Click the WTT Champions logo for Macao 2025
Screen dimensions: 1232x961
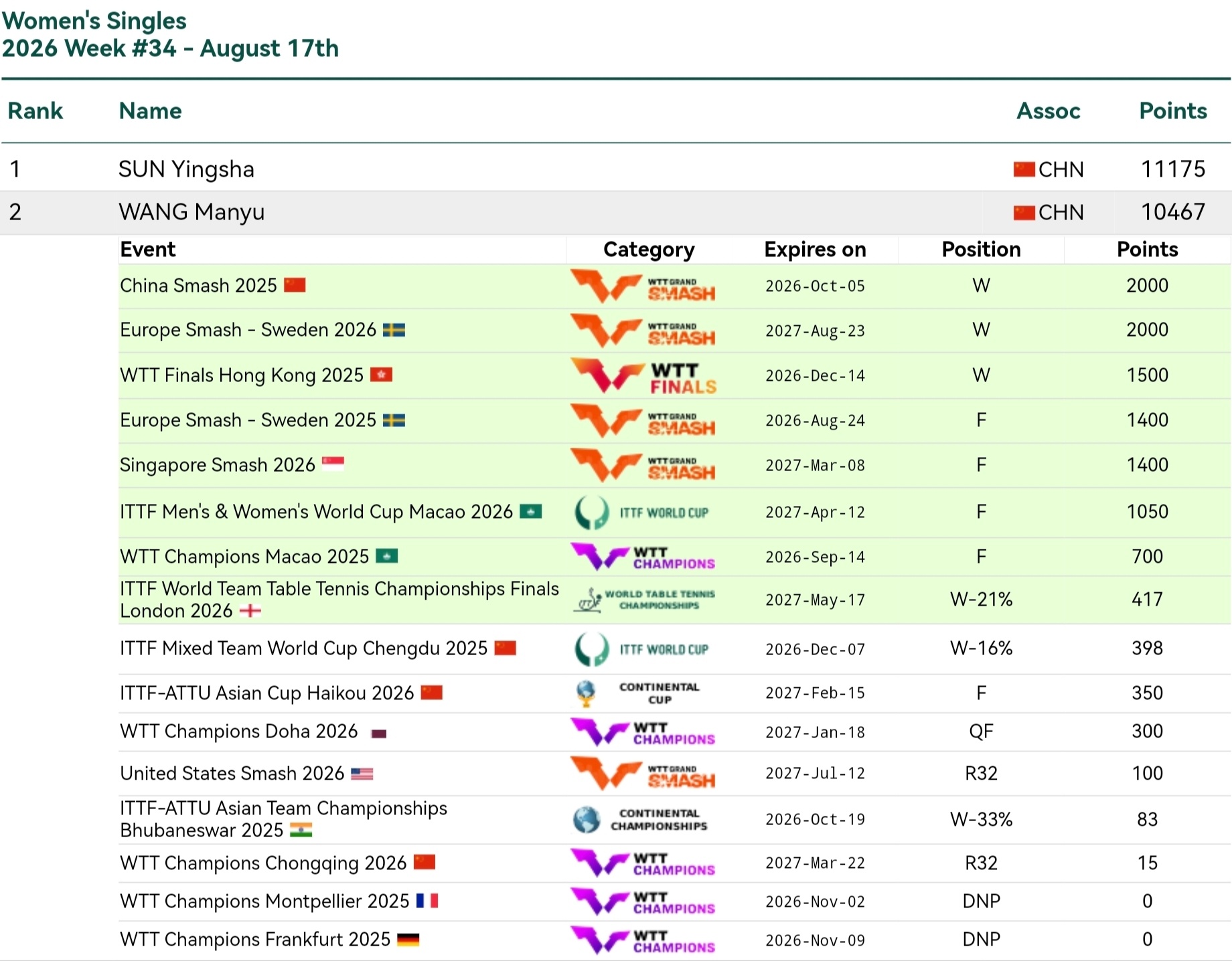click(x=643, y=557)
